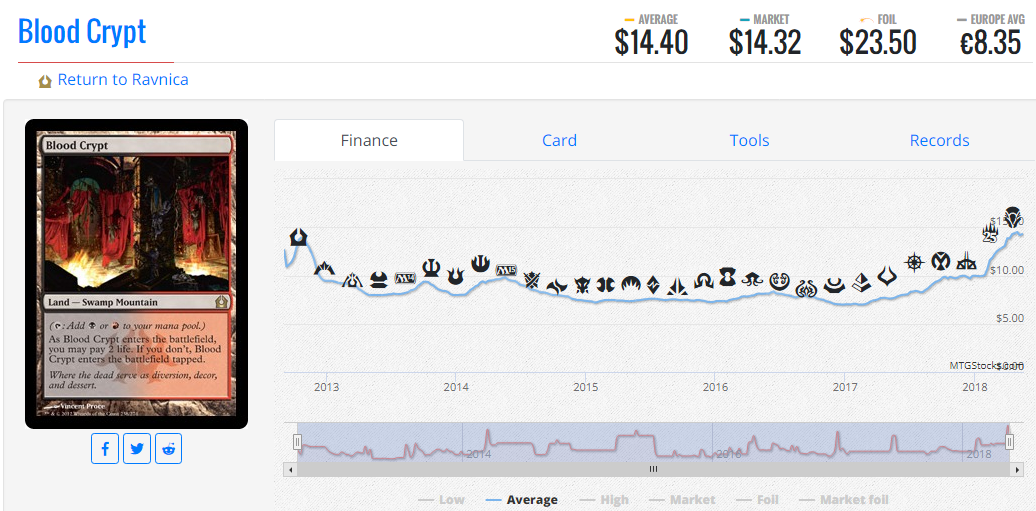Switch to the Records tab
Image resolution: width=1036 pixels, height=511 pixels.
coord(940,140)
